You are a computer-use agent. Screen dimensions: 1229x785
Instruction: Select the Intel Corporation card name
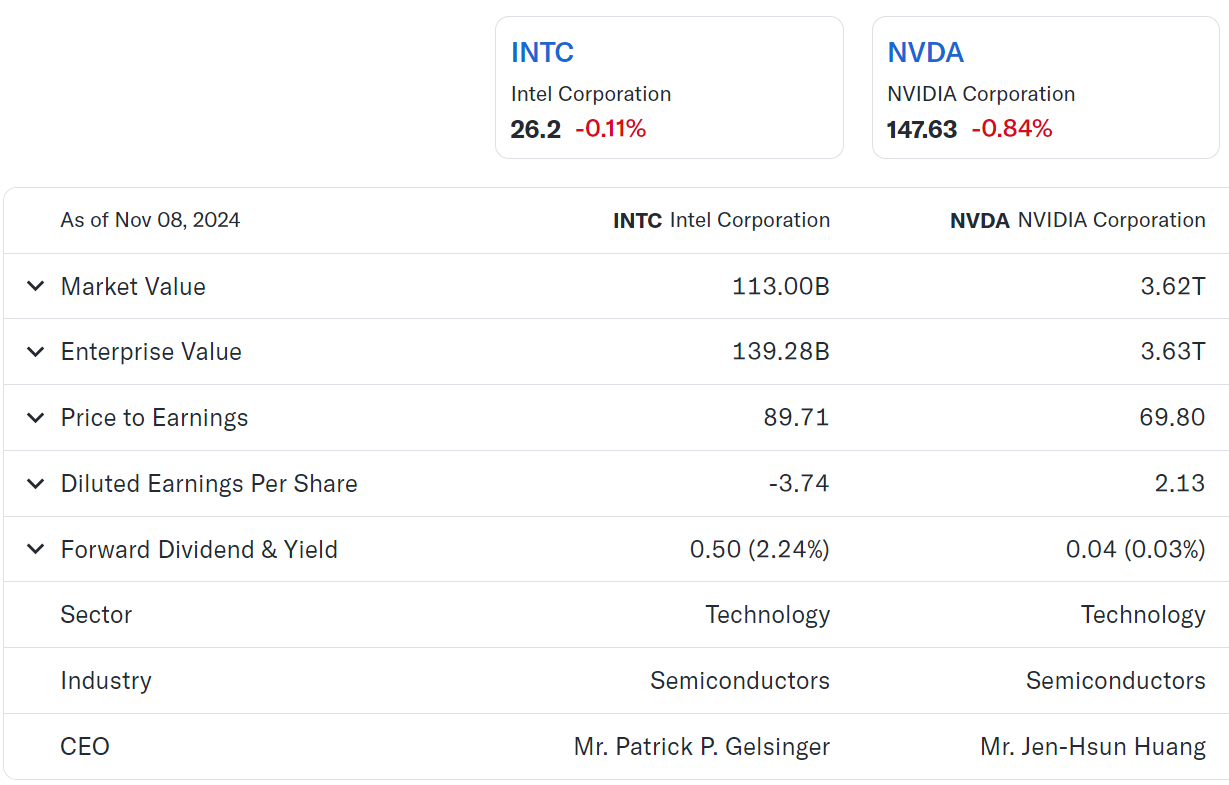coord(591,94)
